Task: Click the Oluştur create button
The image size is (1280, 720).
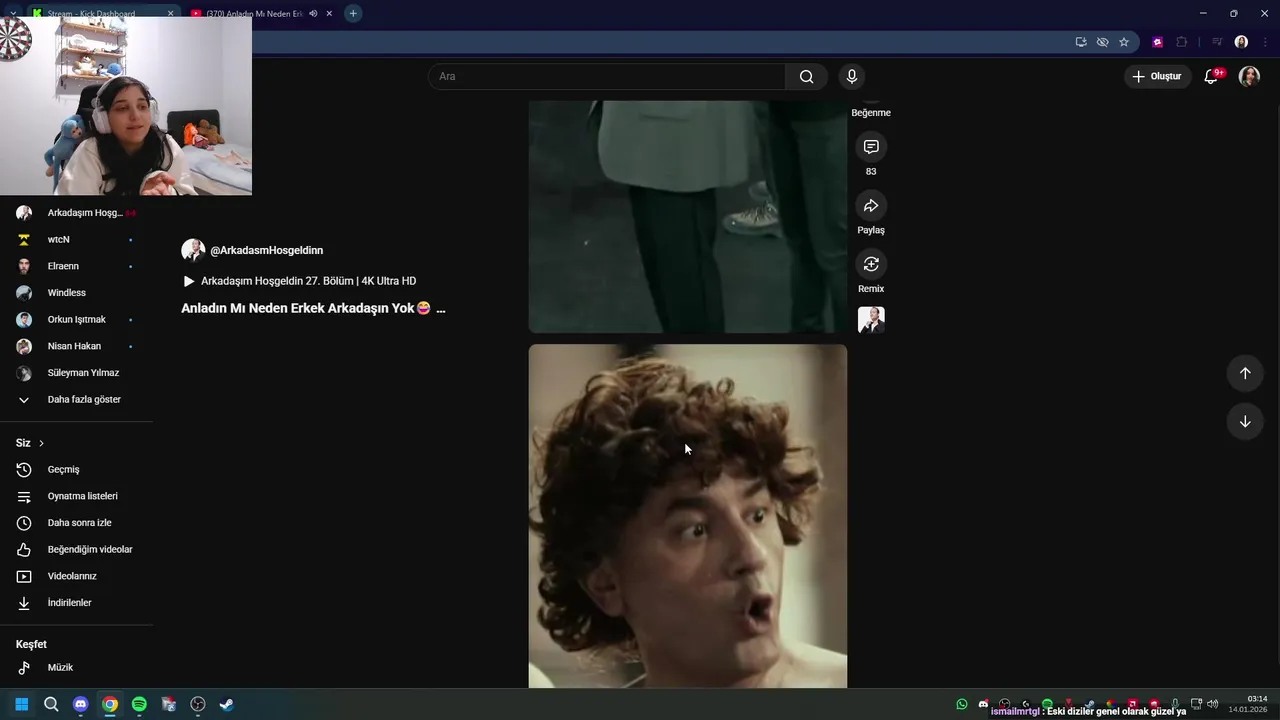Action: [x=1157, y=76]
